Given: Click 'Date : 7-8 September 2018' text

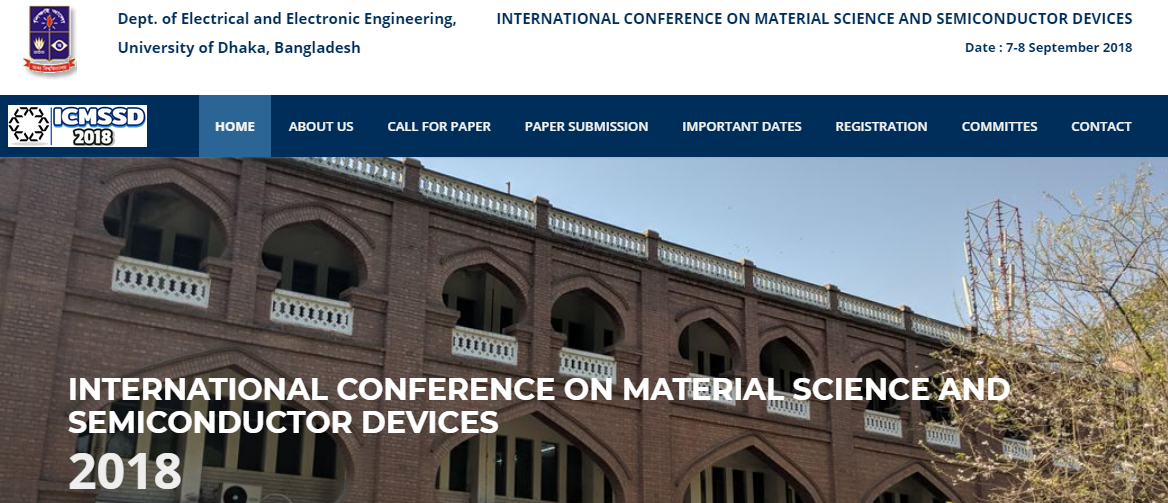Looking at the screenshot, I should (1048, 47).
